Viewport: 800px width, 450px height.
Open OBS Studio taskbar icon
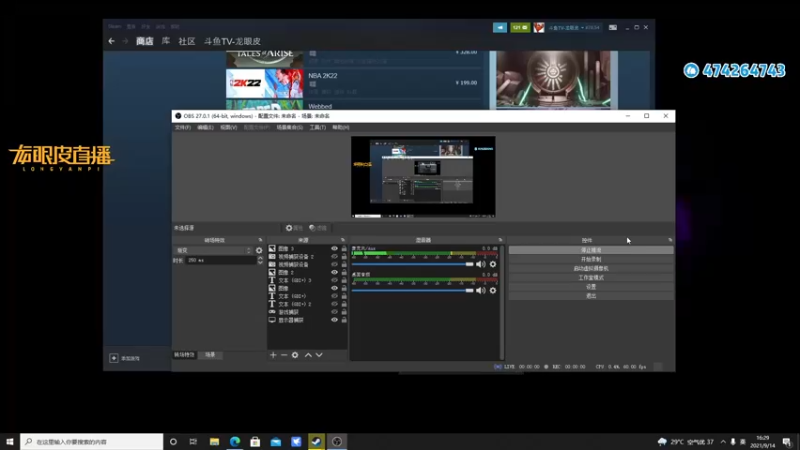[x=337, y=441]
